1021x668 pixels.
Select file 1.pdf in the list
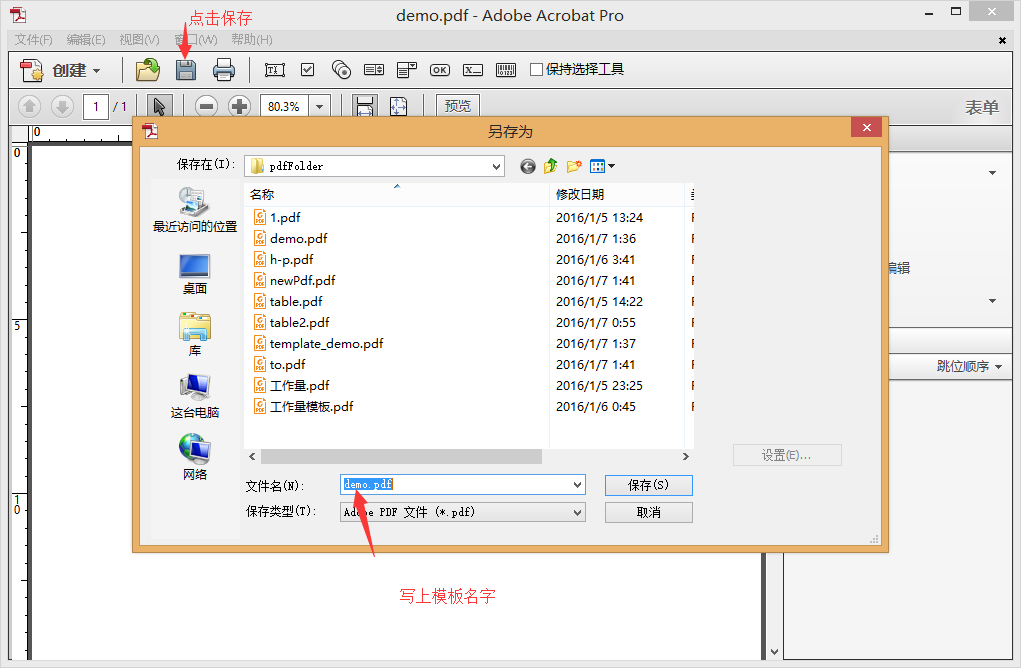pos(277,217)
